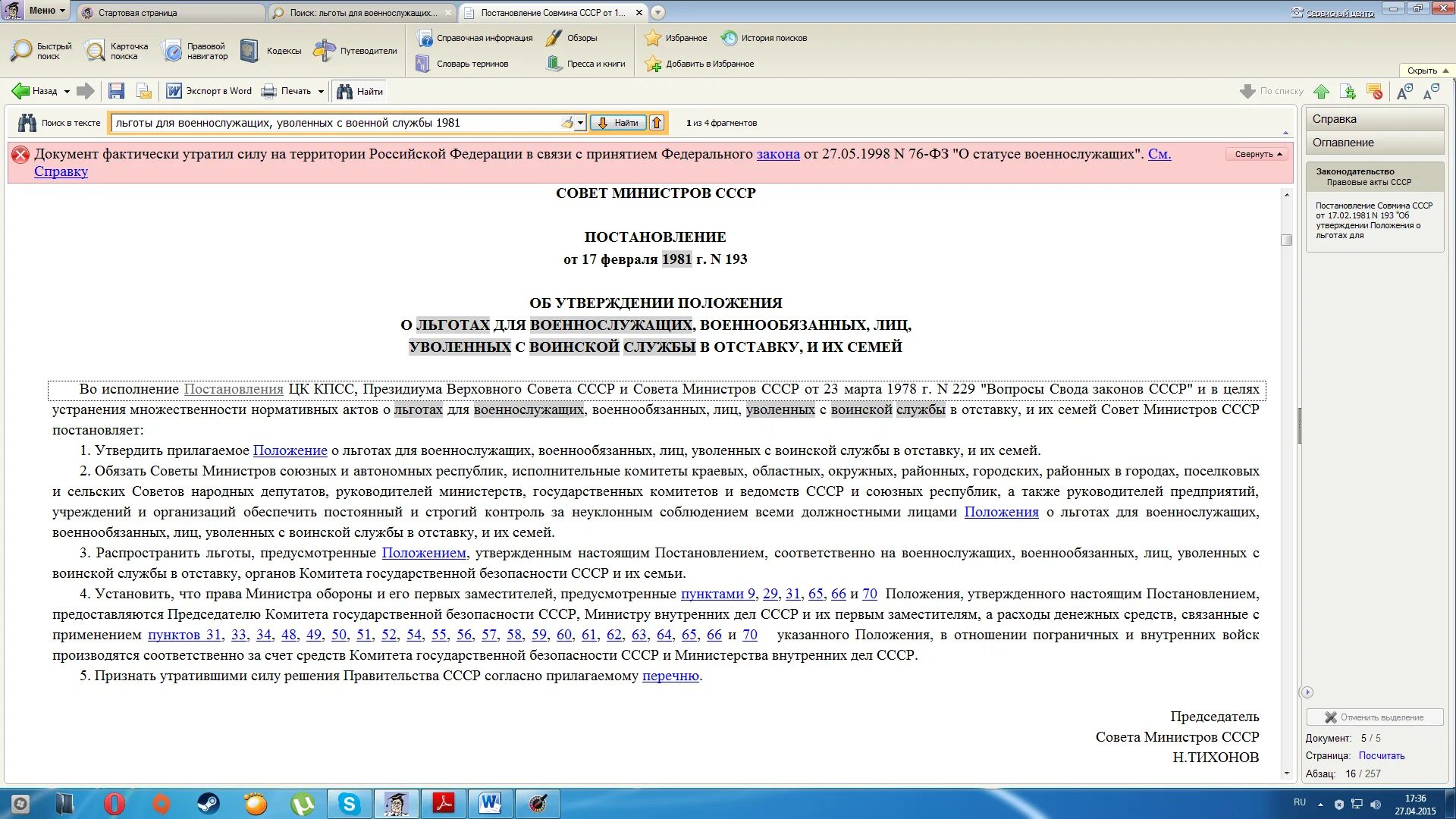Click search upward orange arrow button
1456x819 pixels.
pyautogui.click(x=657, y=123)
